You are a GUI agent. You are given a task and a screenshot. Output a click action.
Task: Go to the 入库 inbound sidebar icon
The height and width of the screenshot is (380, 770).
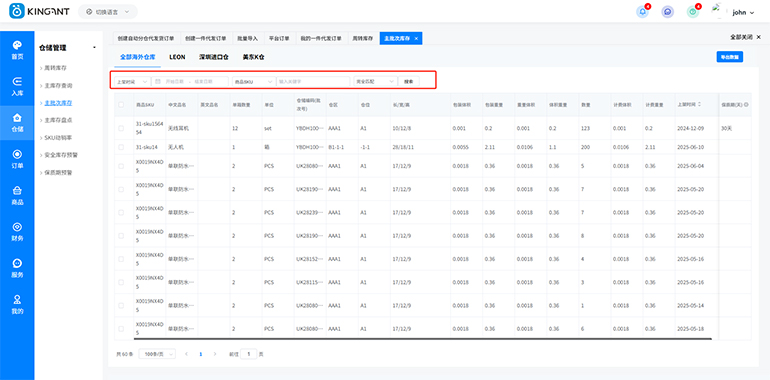click(17, 86)
